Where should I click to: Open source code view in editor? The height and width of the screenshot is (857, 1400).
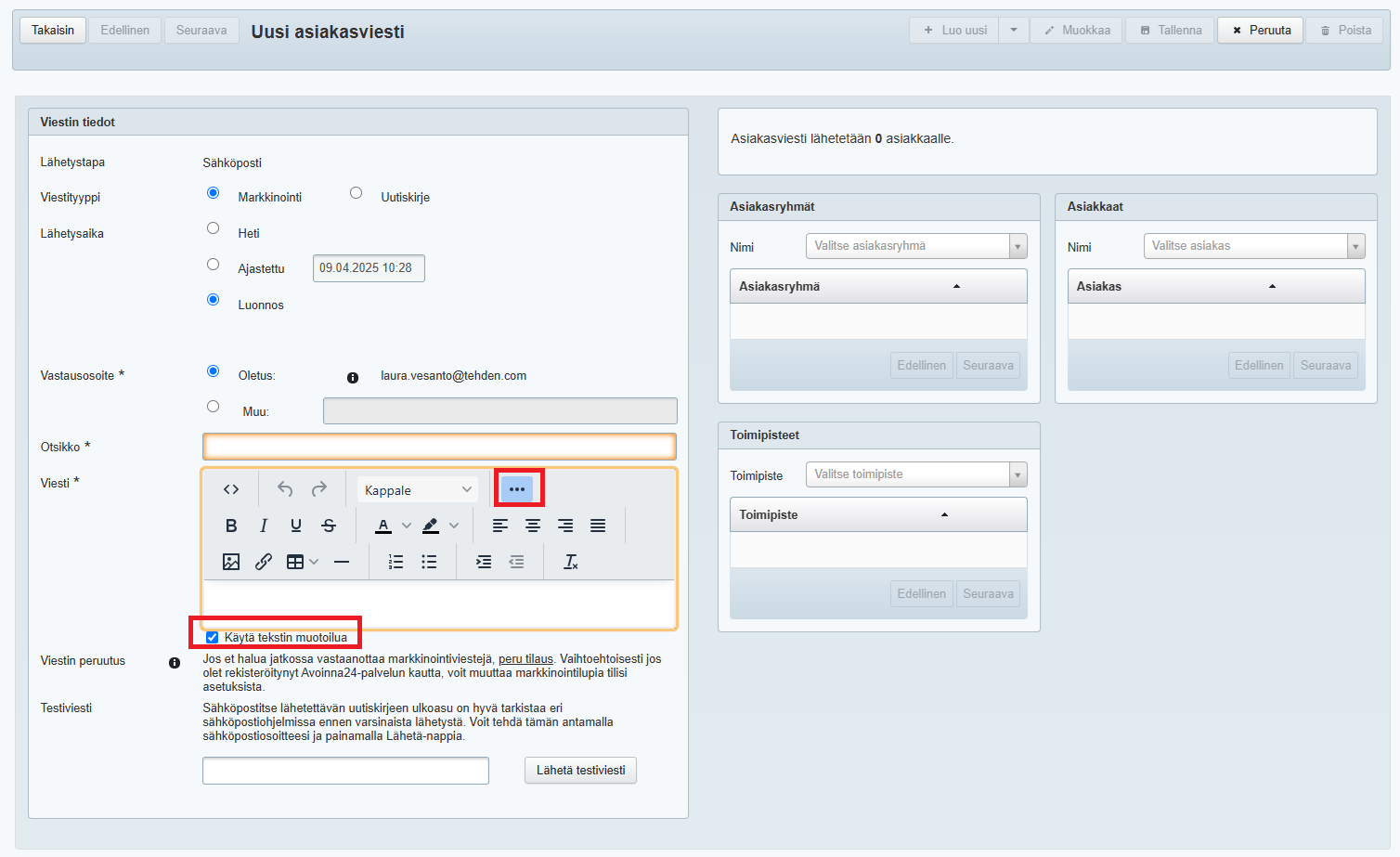[x=231, y=489]
